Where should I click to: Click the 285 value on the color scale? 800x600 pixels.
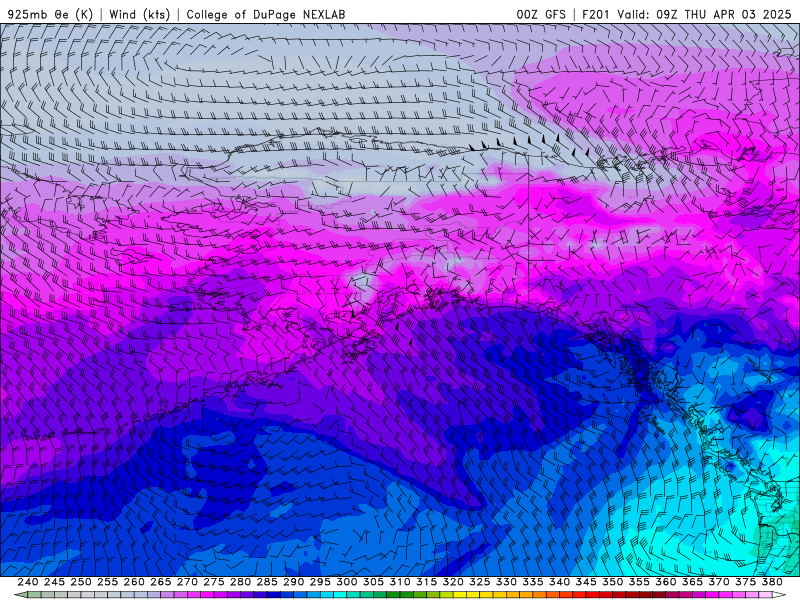[x=267, y=582]
